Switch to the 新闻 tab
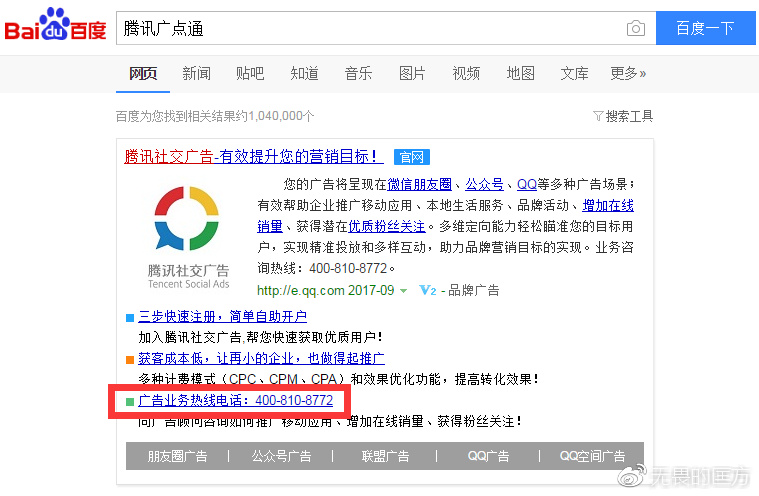Image resolution: width=759 pixels, height=496 pixels. coord(197,74)
